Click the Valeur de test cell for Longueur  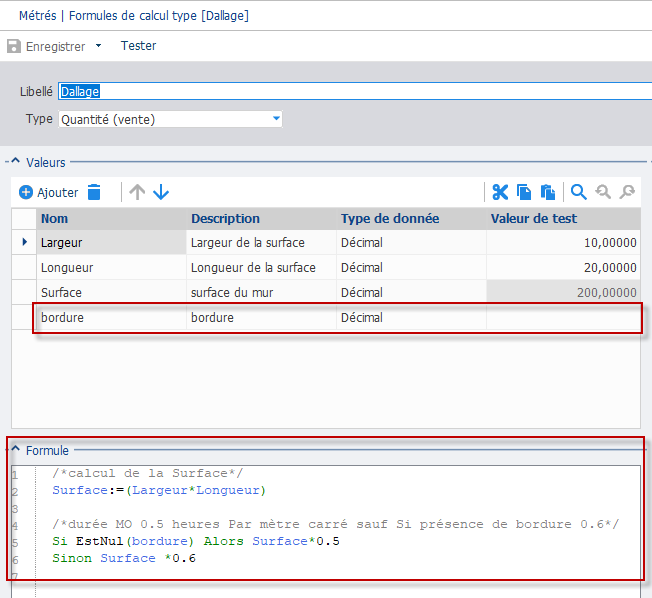point(563,267)
